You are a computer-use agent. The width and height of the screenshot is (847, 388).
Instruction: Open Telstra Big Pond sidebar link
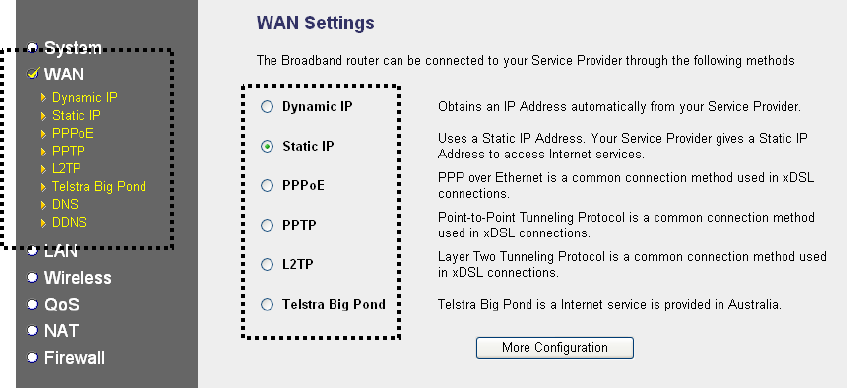[99, 187]
